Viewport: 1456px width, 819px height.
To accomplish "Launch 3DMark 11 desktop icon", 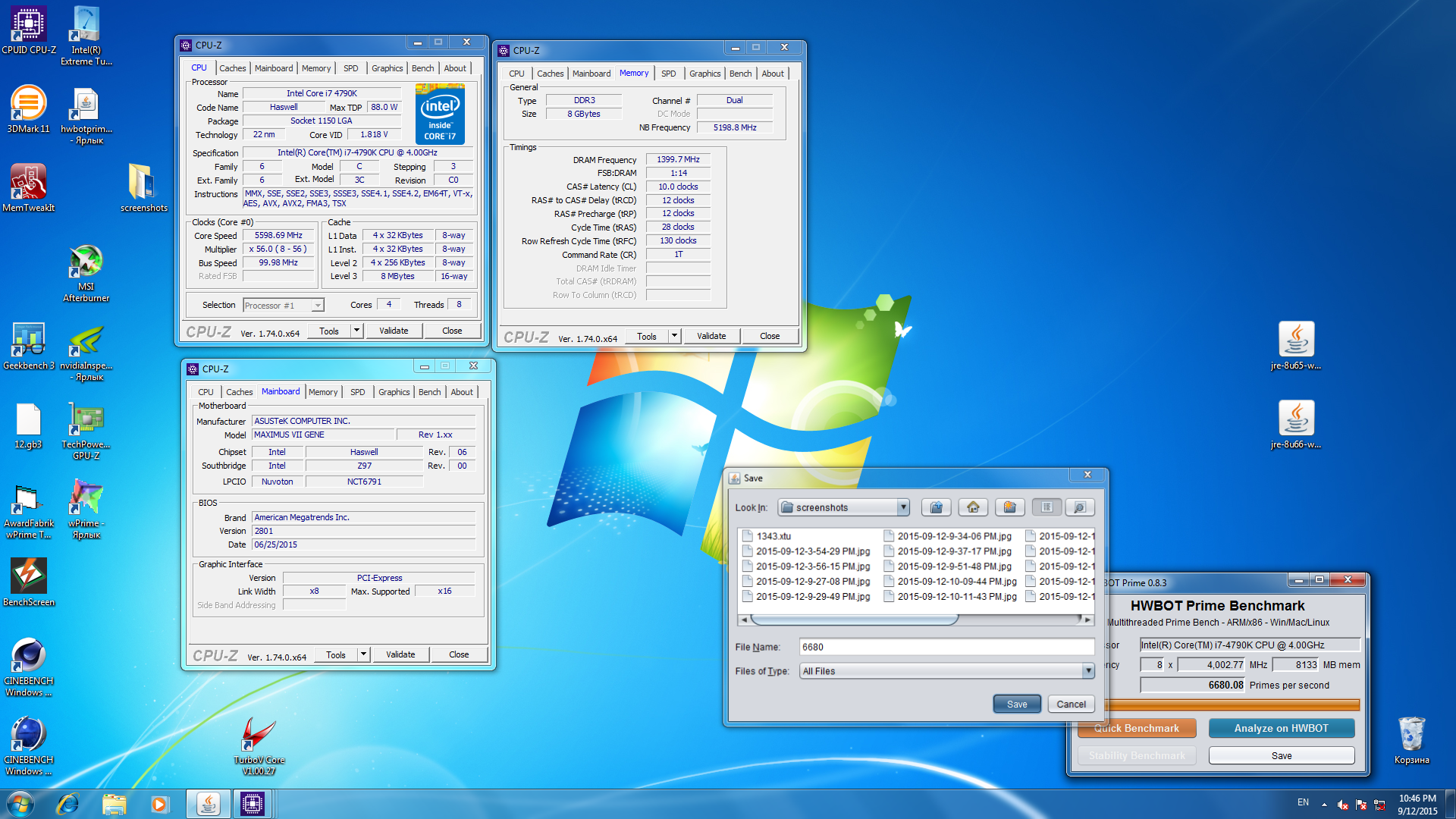I will click(x=29, y=110).
